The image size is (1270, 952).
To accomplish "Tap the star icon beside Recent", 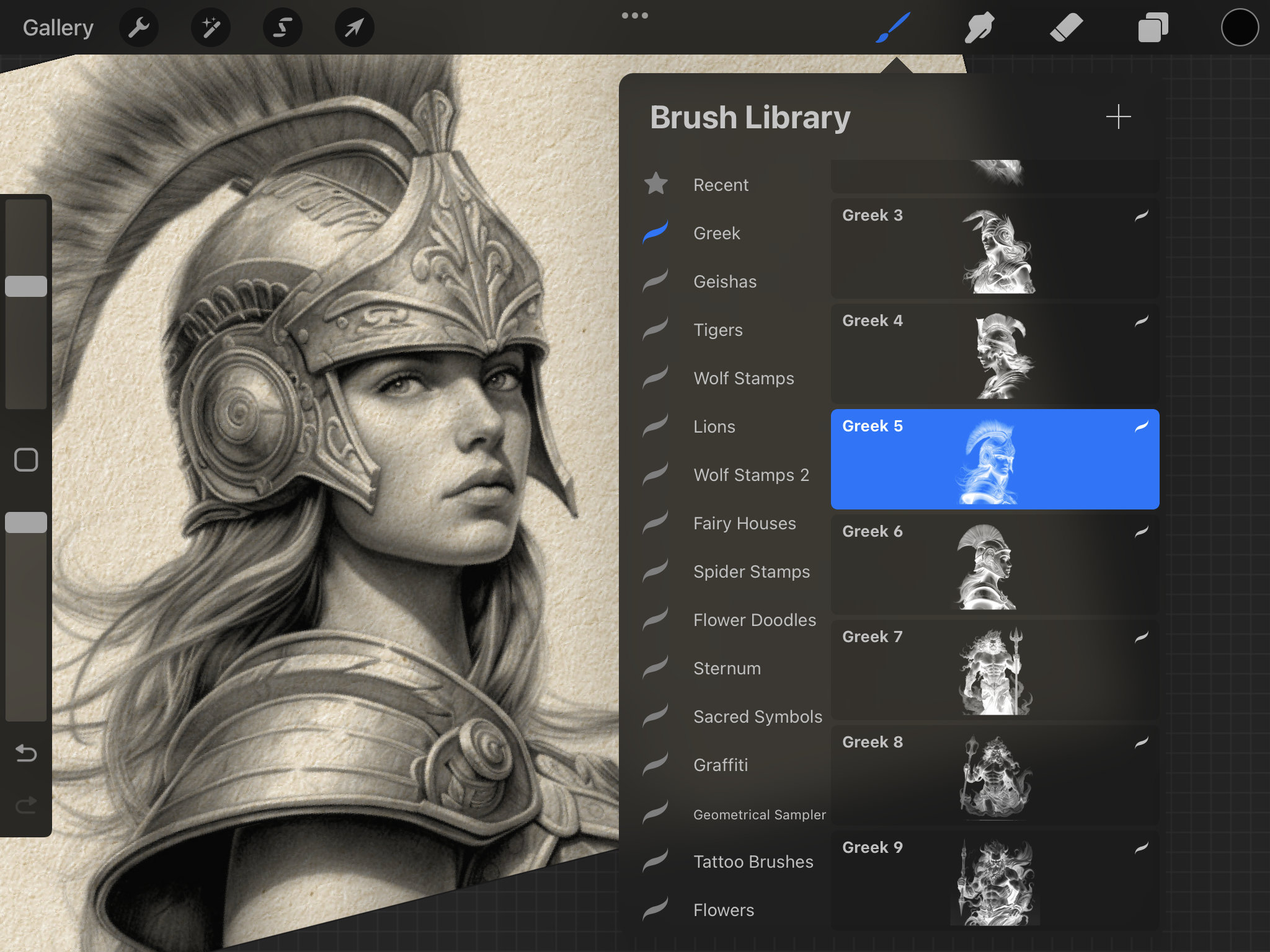I will point(656,183).
